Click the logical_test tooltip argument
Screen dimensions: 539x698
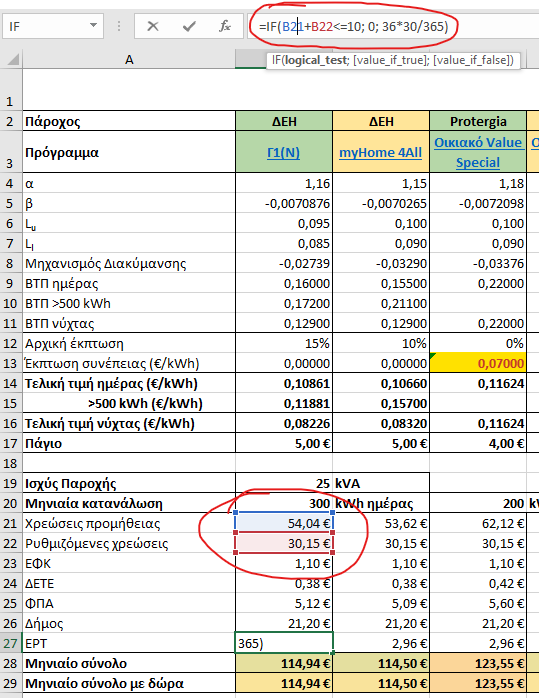click(x=316, y=60)
